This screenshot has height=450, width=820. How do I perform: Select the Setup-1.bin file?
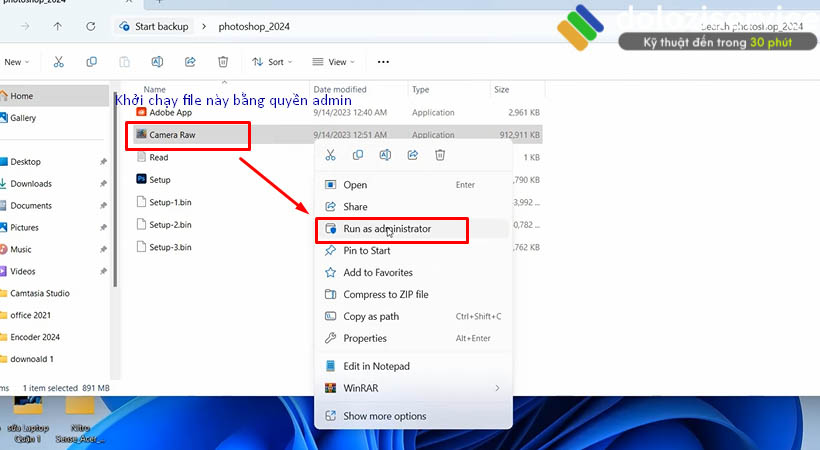click(170, 202)
